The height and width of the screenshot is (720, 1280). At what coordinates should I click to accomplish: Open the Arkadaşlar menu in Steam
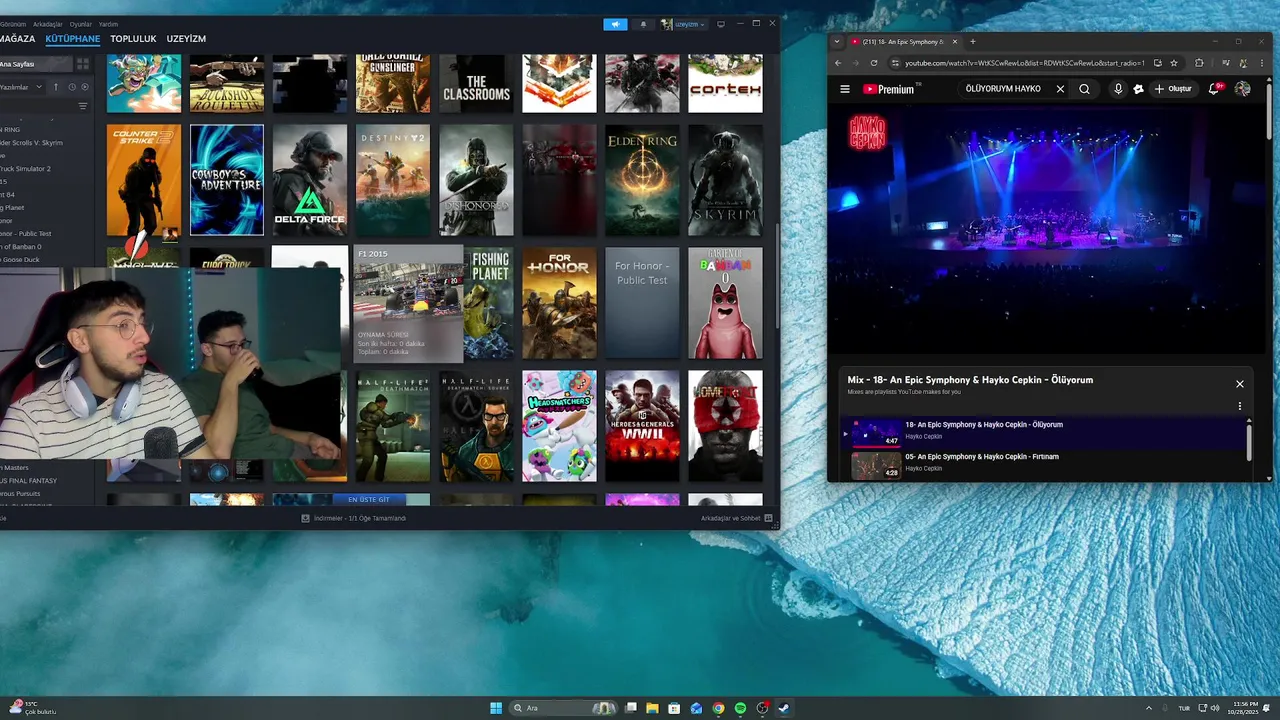coord(47,24)
